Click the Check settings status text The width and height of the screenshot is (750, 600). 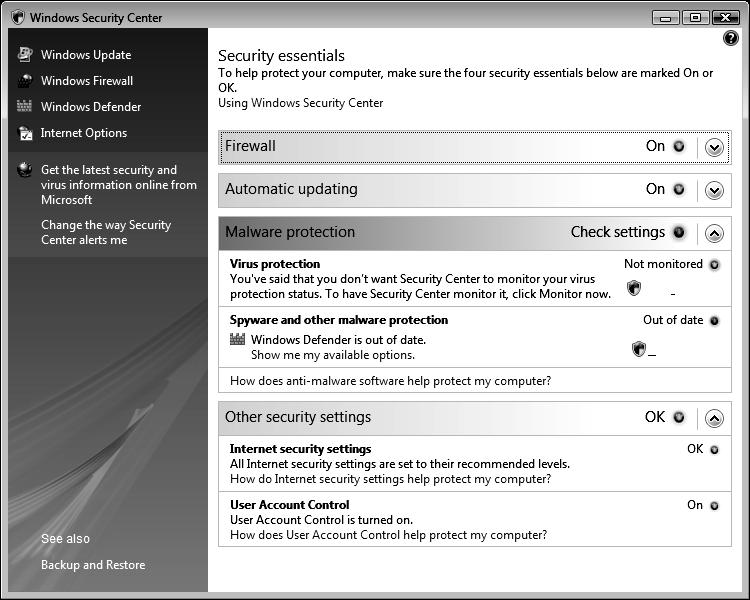coord(618,232)
